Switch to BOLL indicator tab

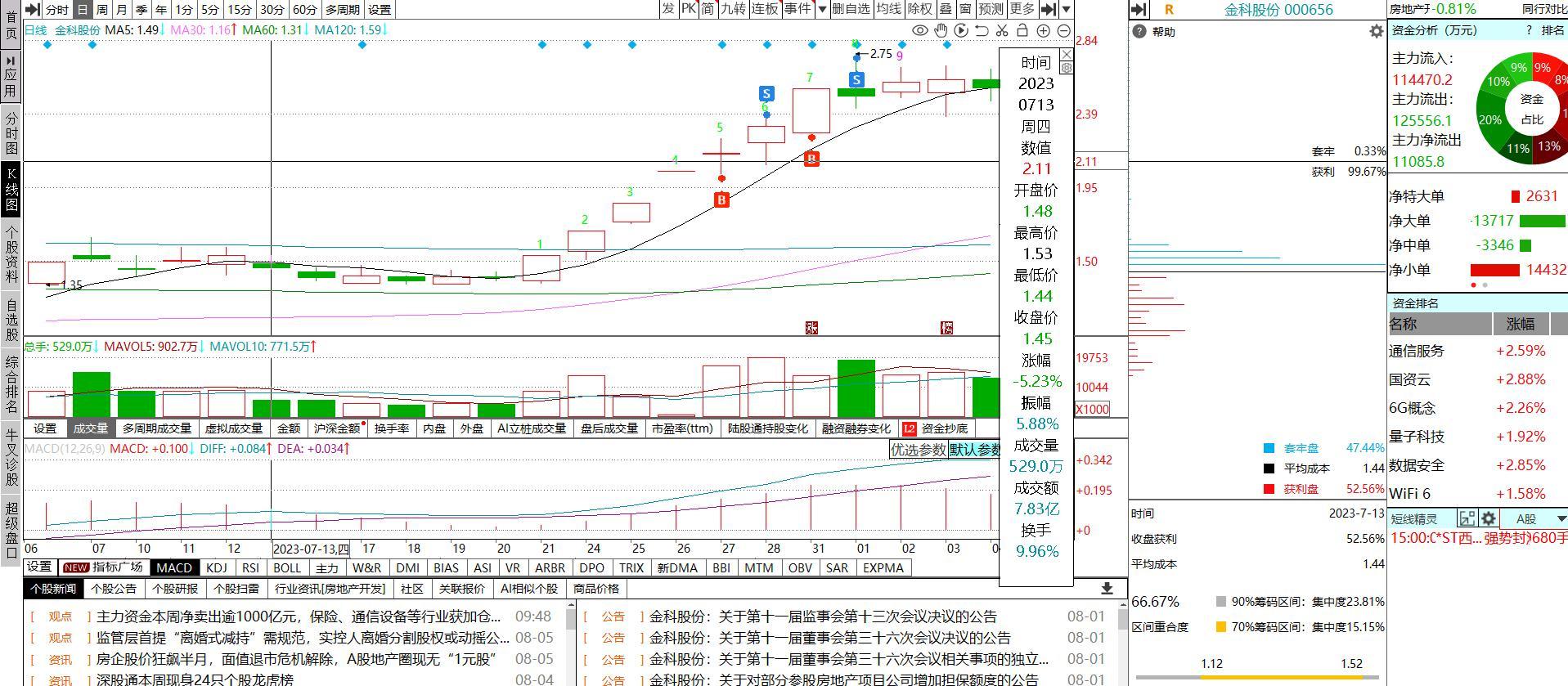tap(287, 567)
